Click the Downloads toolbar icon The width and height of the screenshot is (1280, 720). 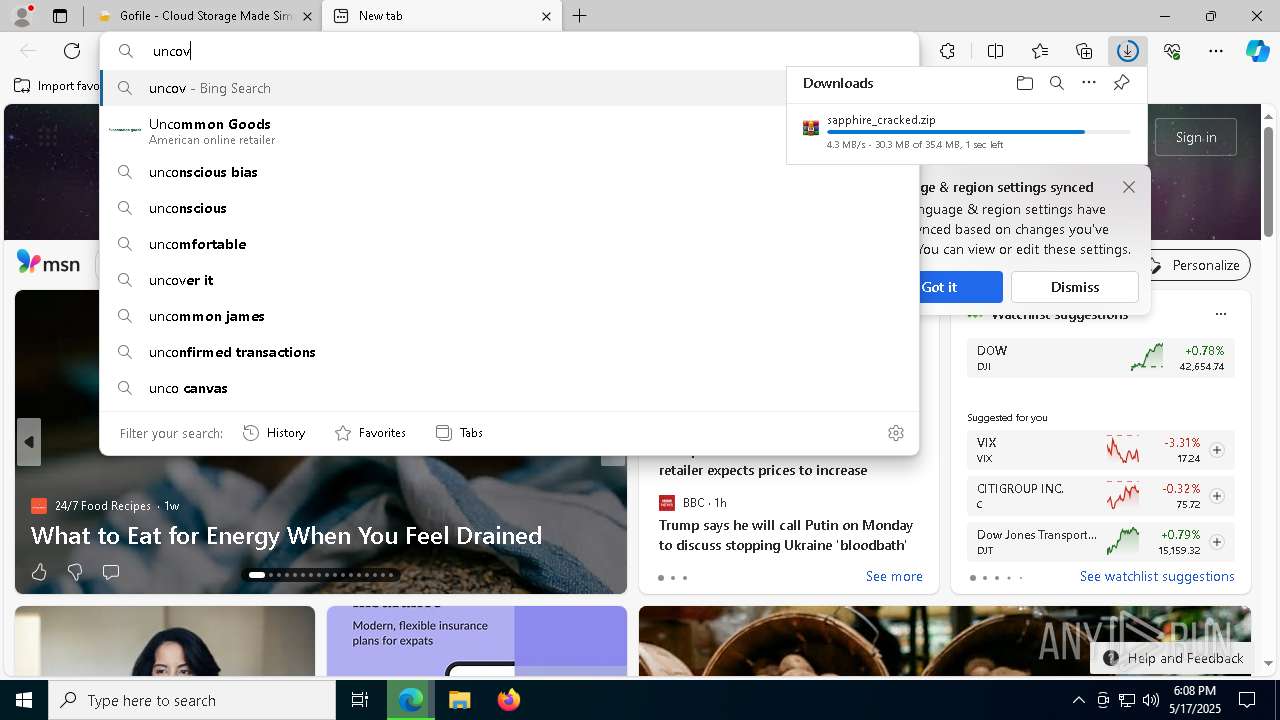1128,51
